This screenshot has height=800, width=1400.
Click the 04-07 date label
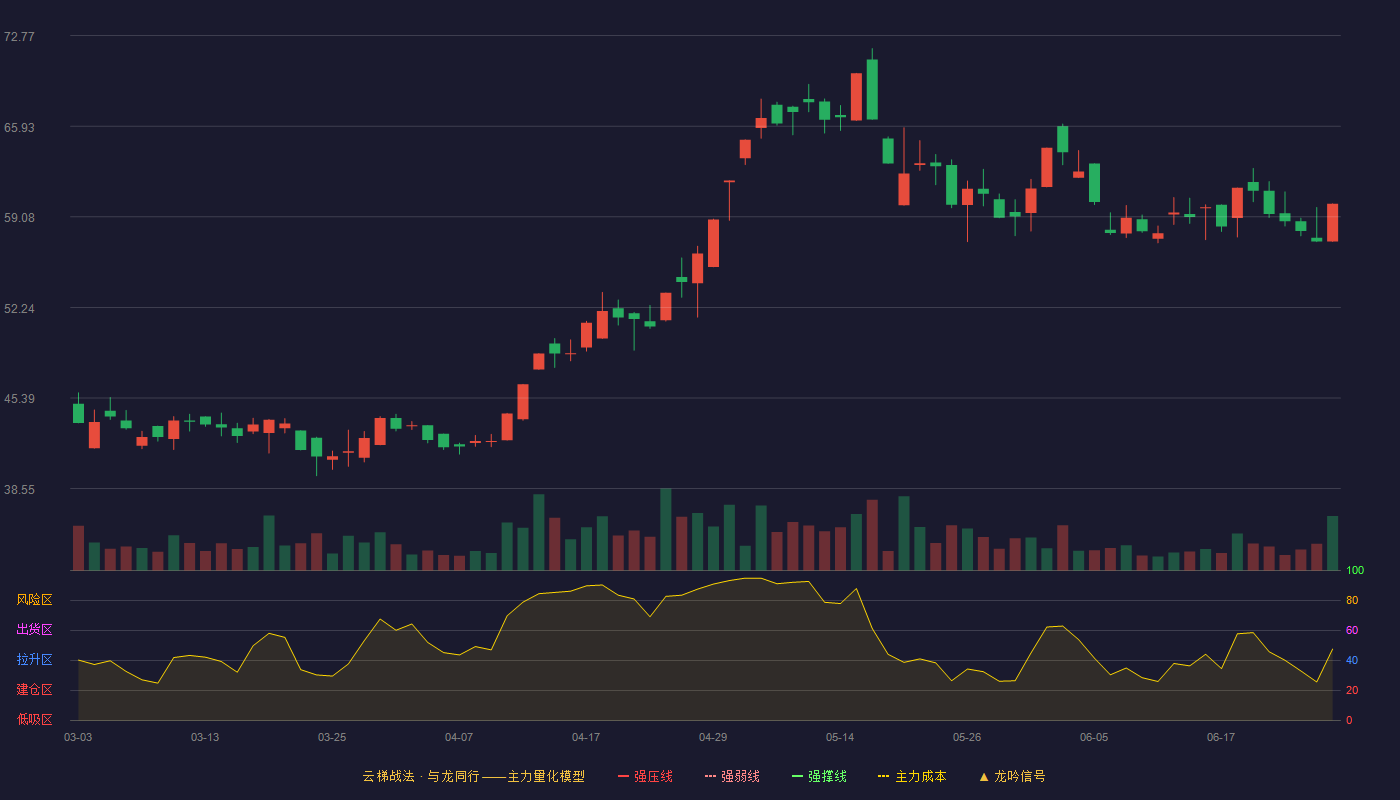pos(459,737)
